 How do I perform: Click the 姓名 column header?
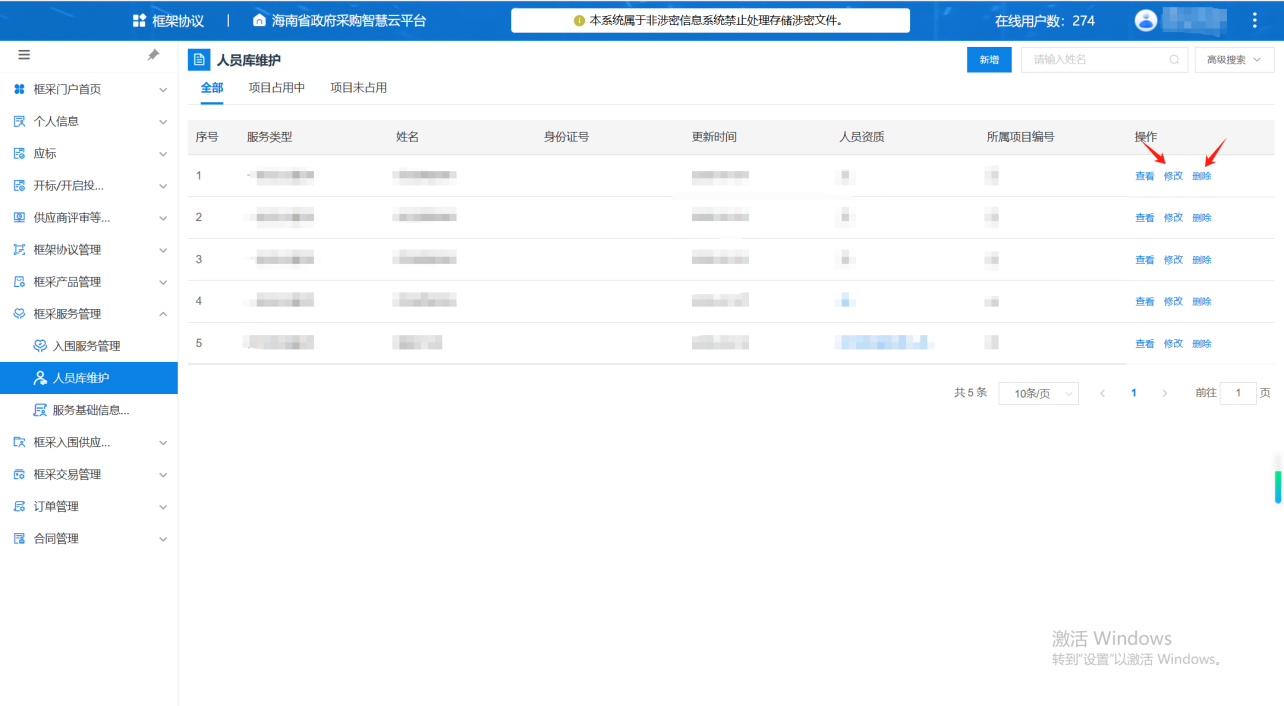(407, 137)
